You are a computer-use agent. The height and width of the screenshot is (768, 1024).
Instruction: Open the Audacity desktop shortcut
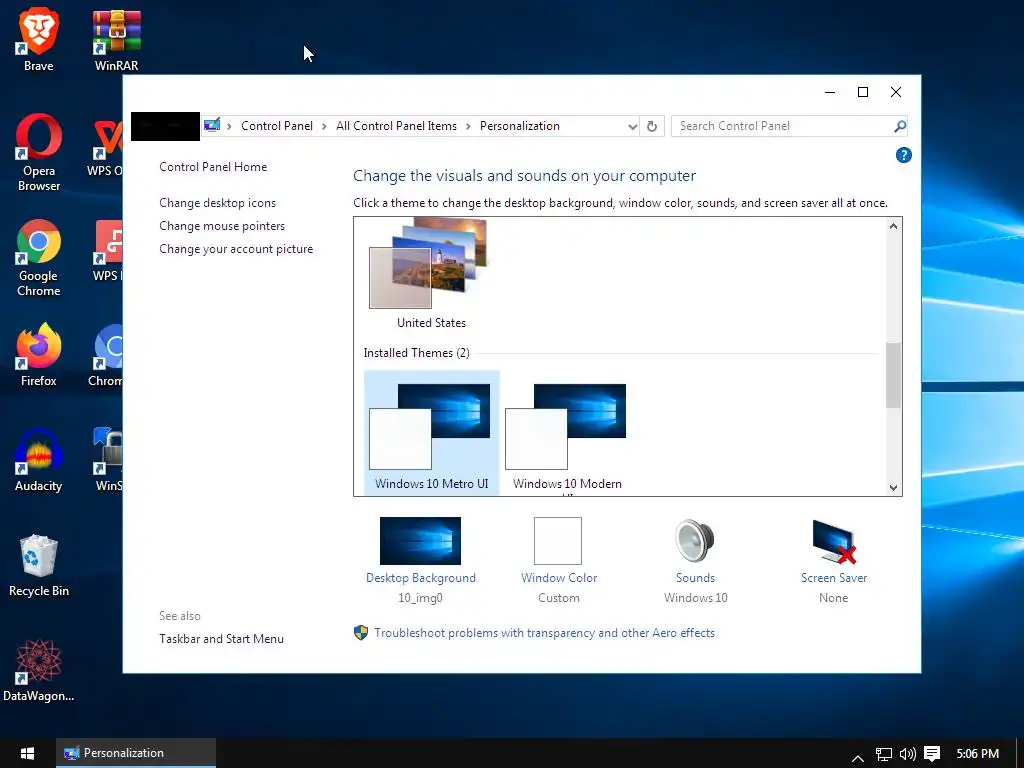coord(39,460)
